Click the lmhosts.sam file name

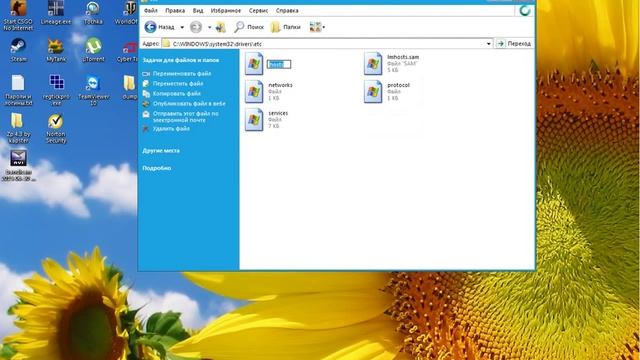[x=403, y=57]
